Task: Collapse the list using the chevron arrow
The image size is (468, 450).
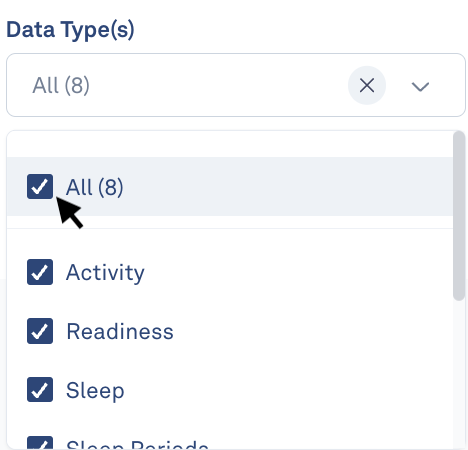Action: point(420,86)
